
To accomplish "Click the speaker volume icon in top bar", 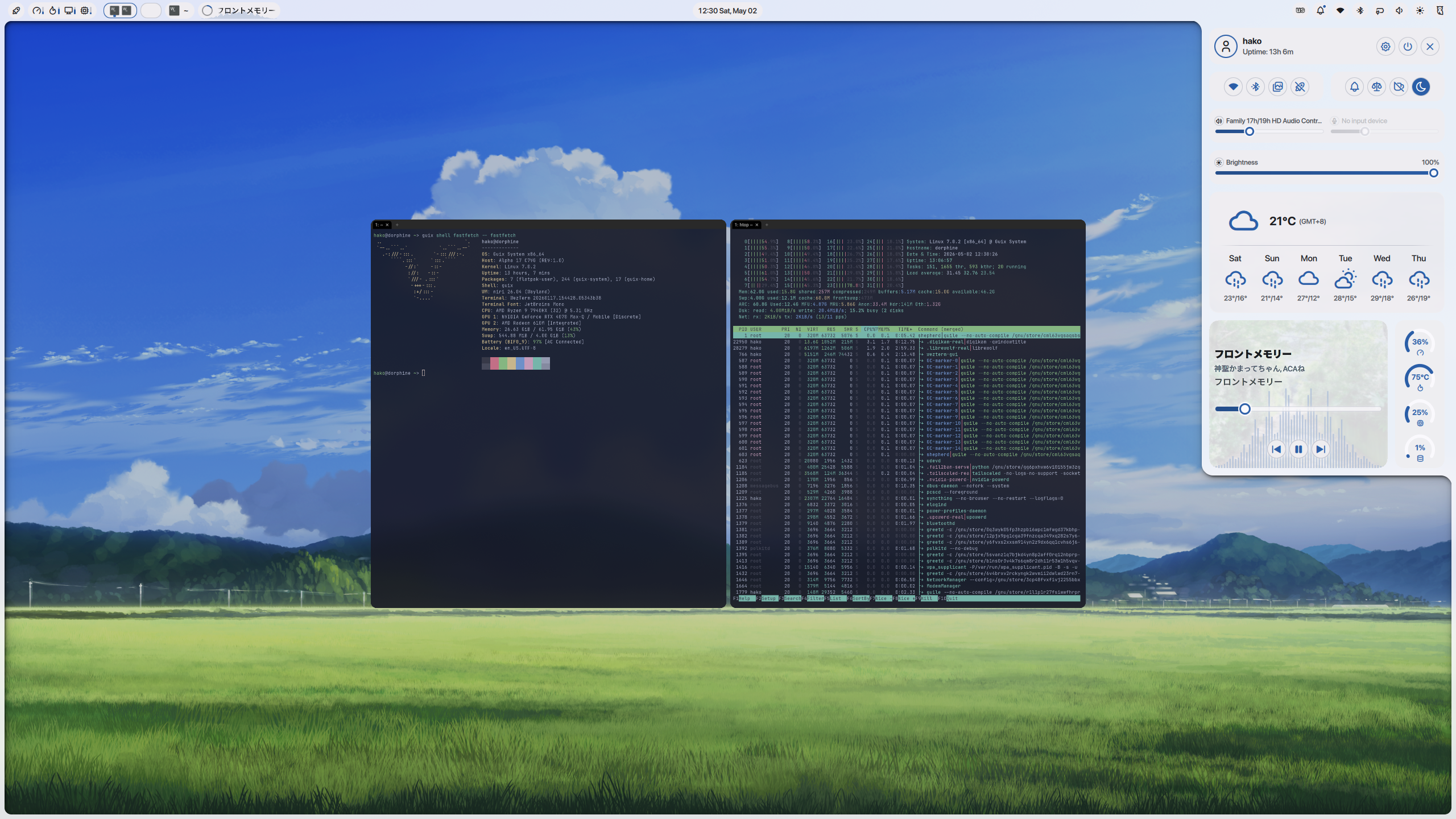I will (x=1400, y=10).
